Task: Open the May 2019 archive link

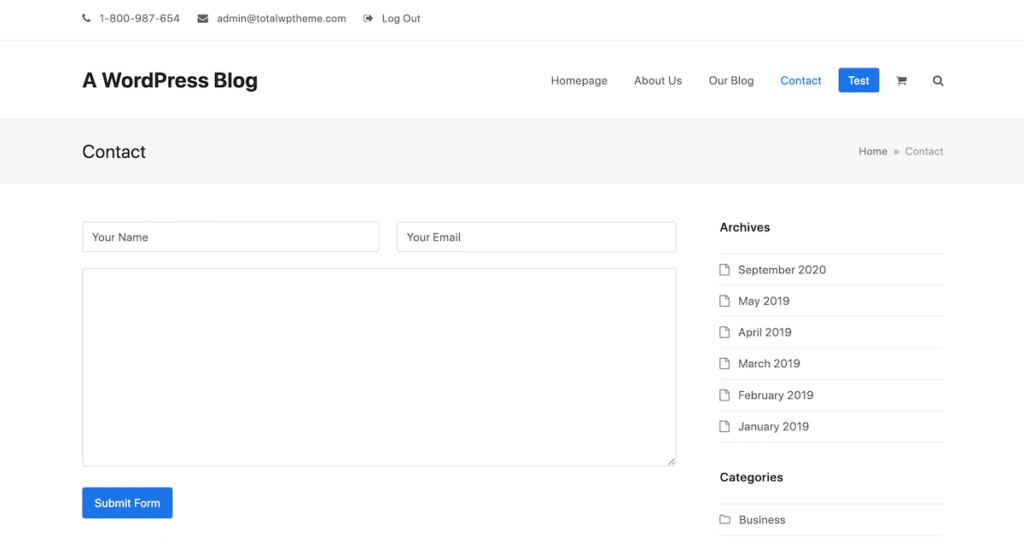Action: (x=763, y=301)
